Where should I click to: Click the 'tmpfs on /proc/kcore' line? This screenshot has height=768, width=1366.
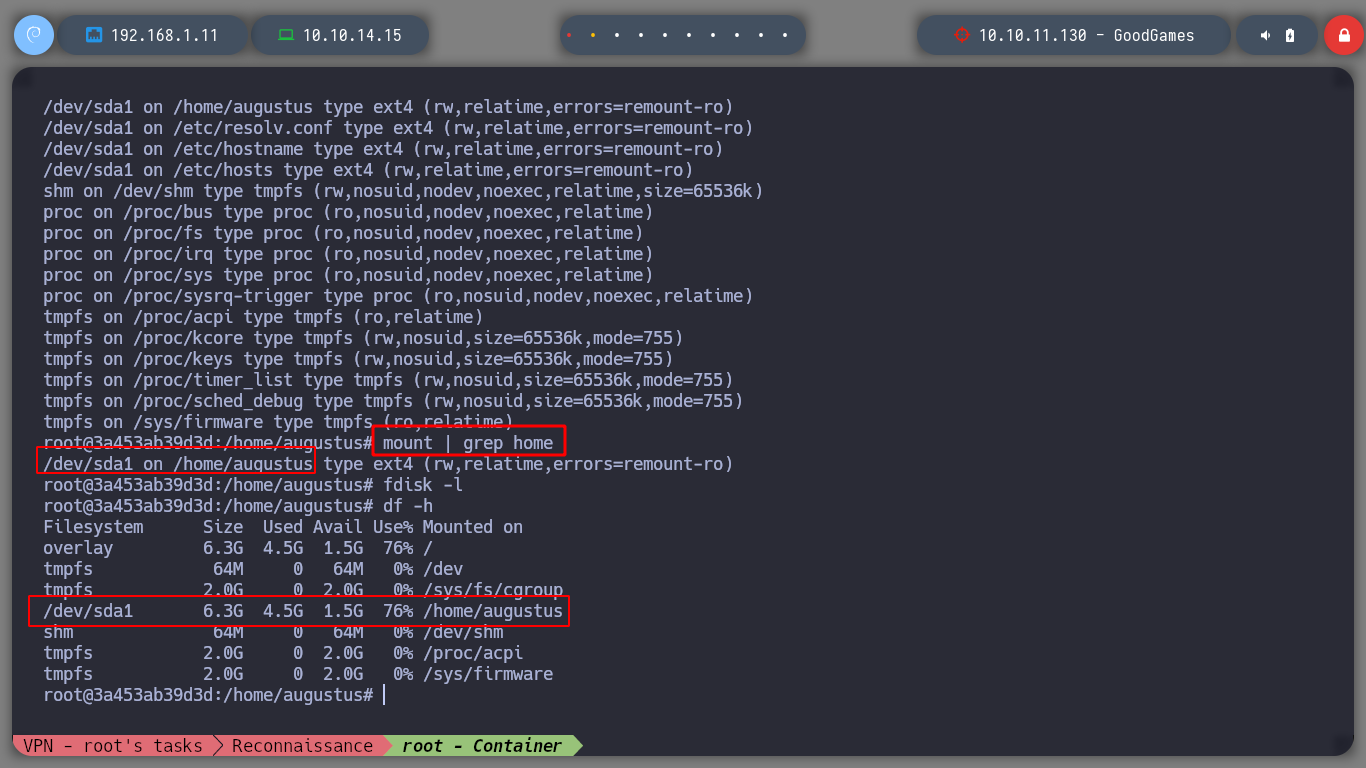[363, 338]
